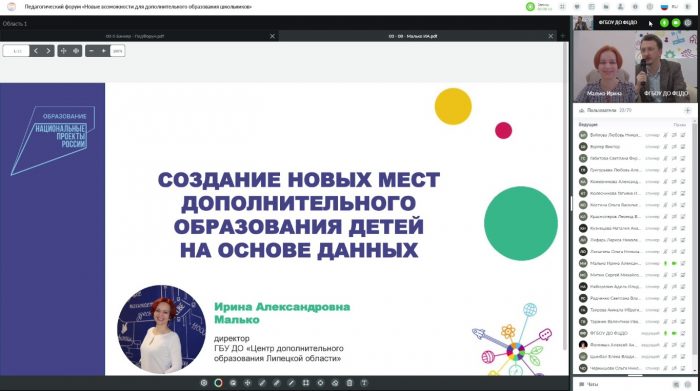Screen dimensions: 700x391
Task: Open the color picker ring in drawing toolbar
Action: click(218, 383)
